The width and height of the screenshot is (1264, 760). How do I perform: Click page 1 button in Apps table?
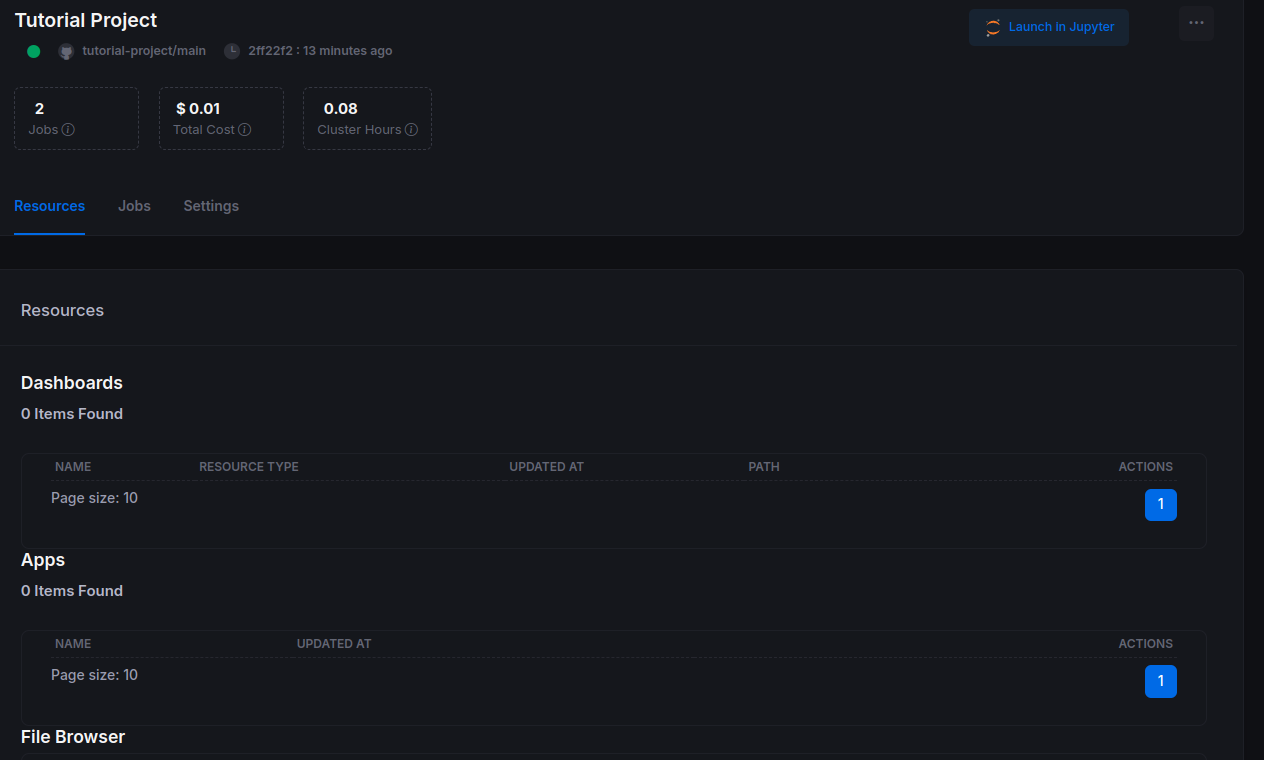pyautogui.click(x=1160, y=681)
